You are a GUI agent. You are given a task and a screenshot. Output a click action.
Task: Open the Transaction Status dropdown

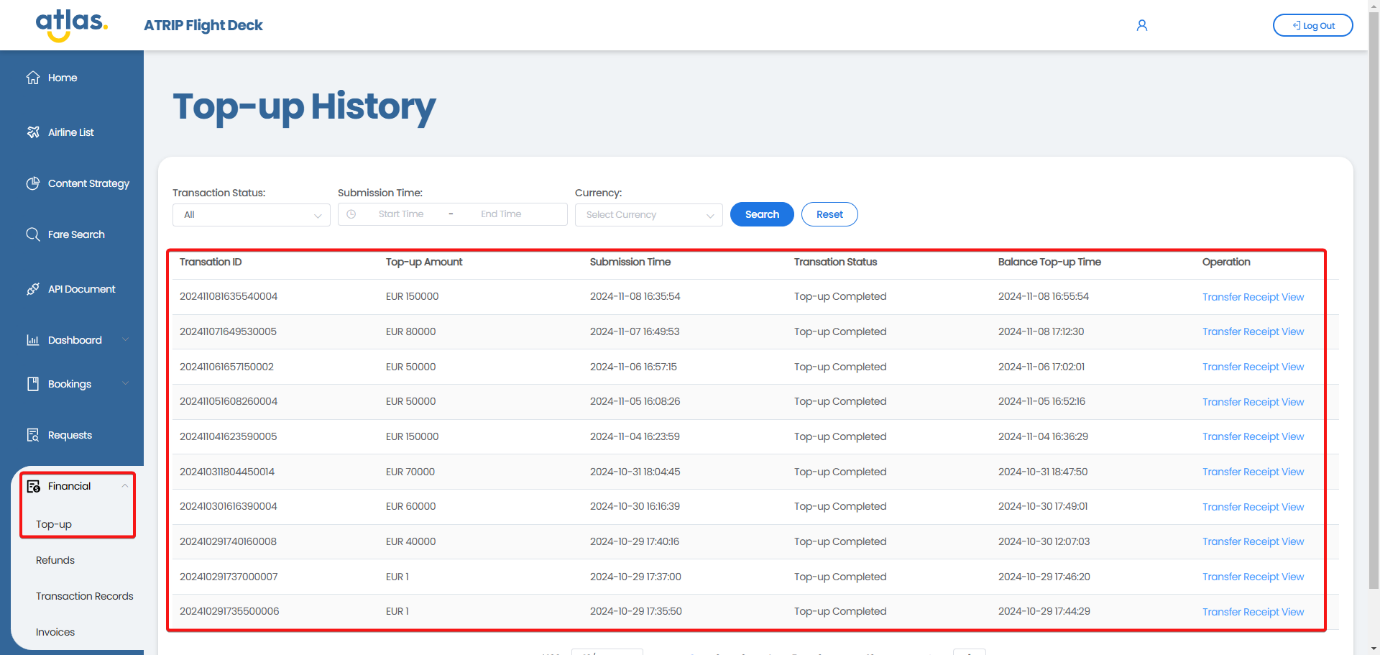[x=250, y=215]
